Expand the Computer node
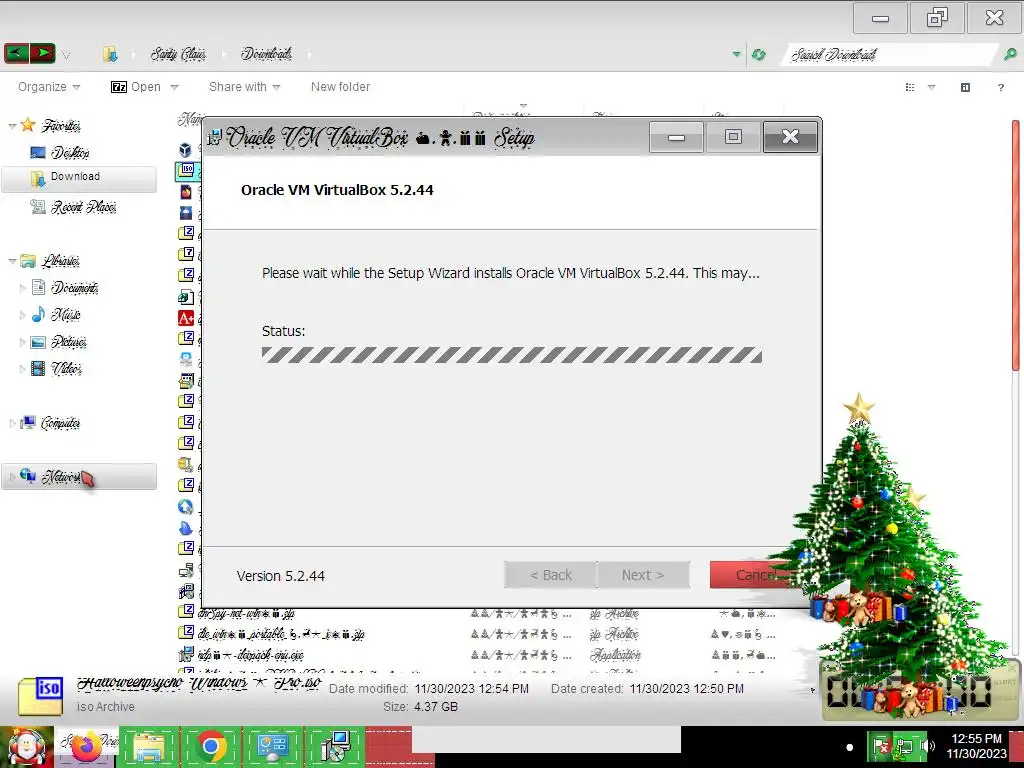1024x768 pixels. coord(12,423)
